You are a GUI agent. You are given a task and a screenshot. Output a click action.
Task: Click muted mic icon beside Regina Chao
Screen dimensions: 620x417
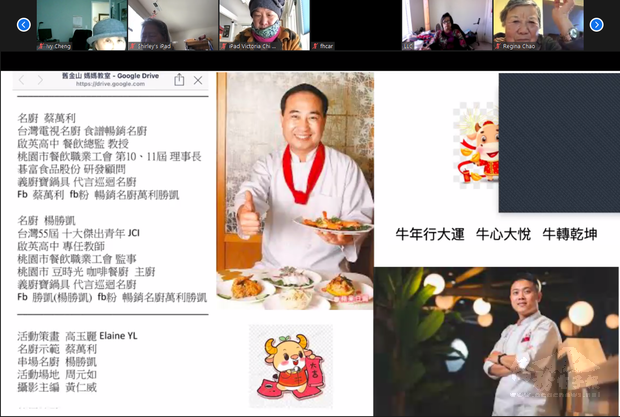pos(498,46)
